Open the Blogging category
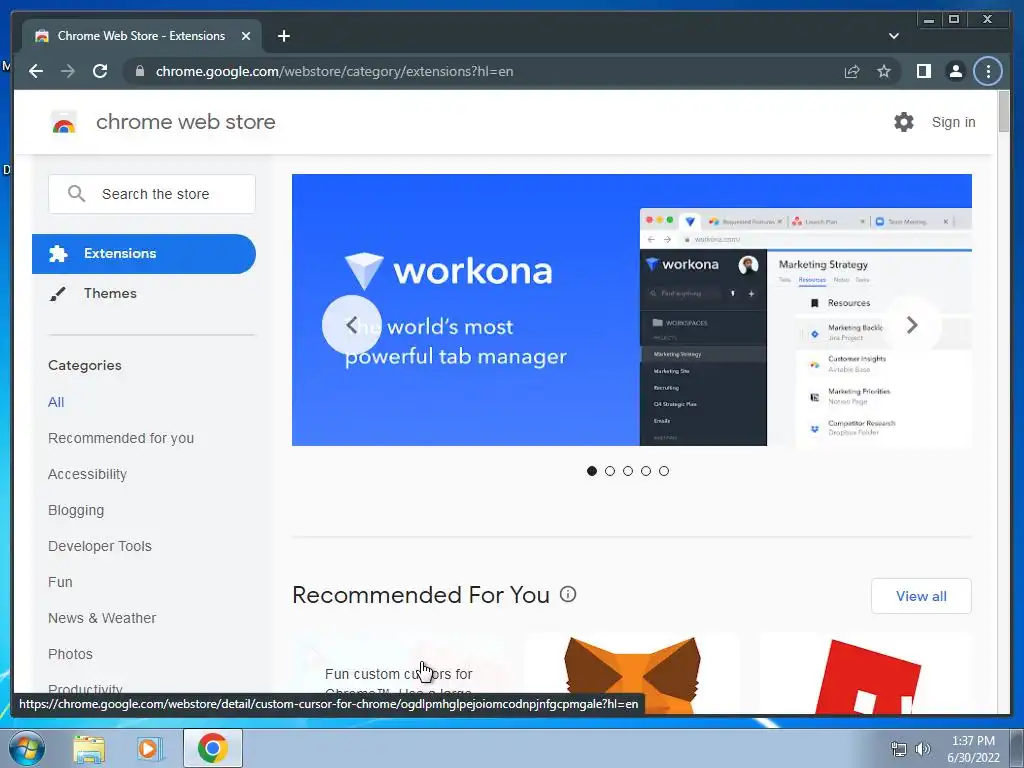This screenshot has width=1024, height=768. click(x=76, y=510)
